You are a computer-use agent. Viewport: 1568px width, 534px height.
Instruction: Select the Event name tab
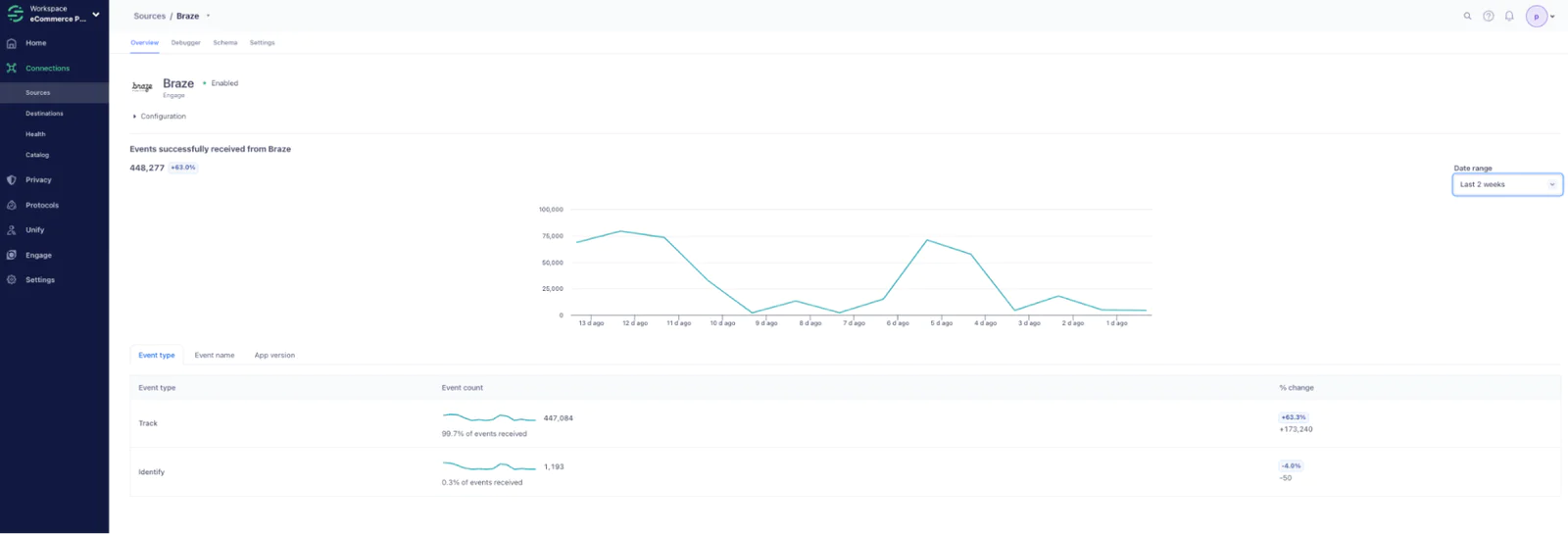click(215, 356)
